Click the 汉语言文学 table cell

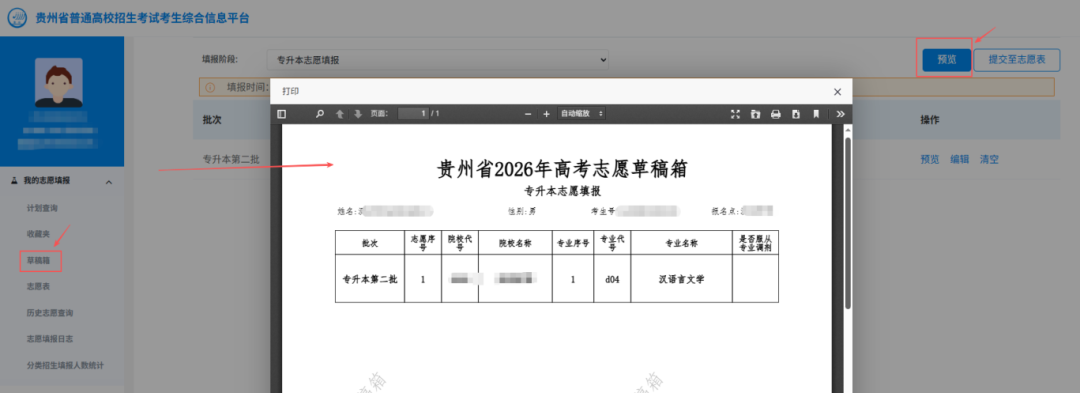click(681, 279)
